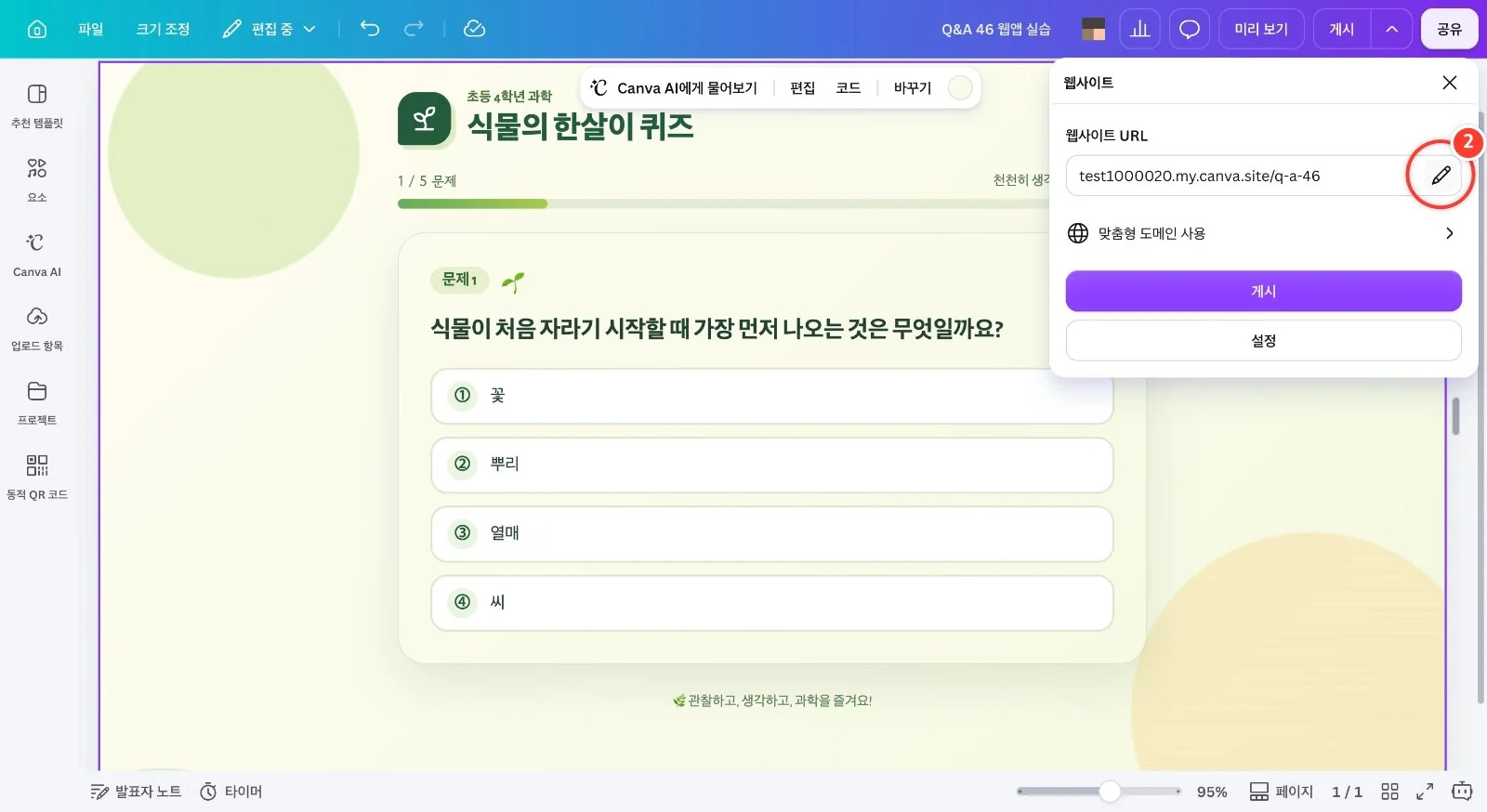The image size is (1487, 812).
Task: Open 추천 템플릿 in the sidebar
Action: pos(37,105)
